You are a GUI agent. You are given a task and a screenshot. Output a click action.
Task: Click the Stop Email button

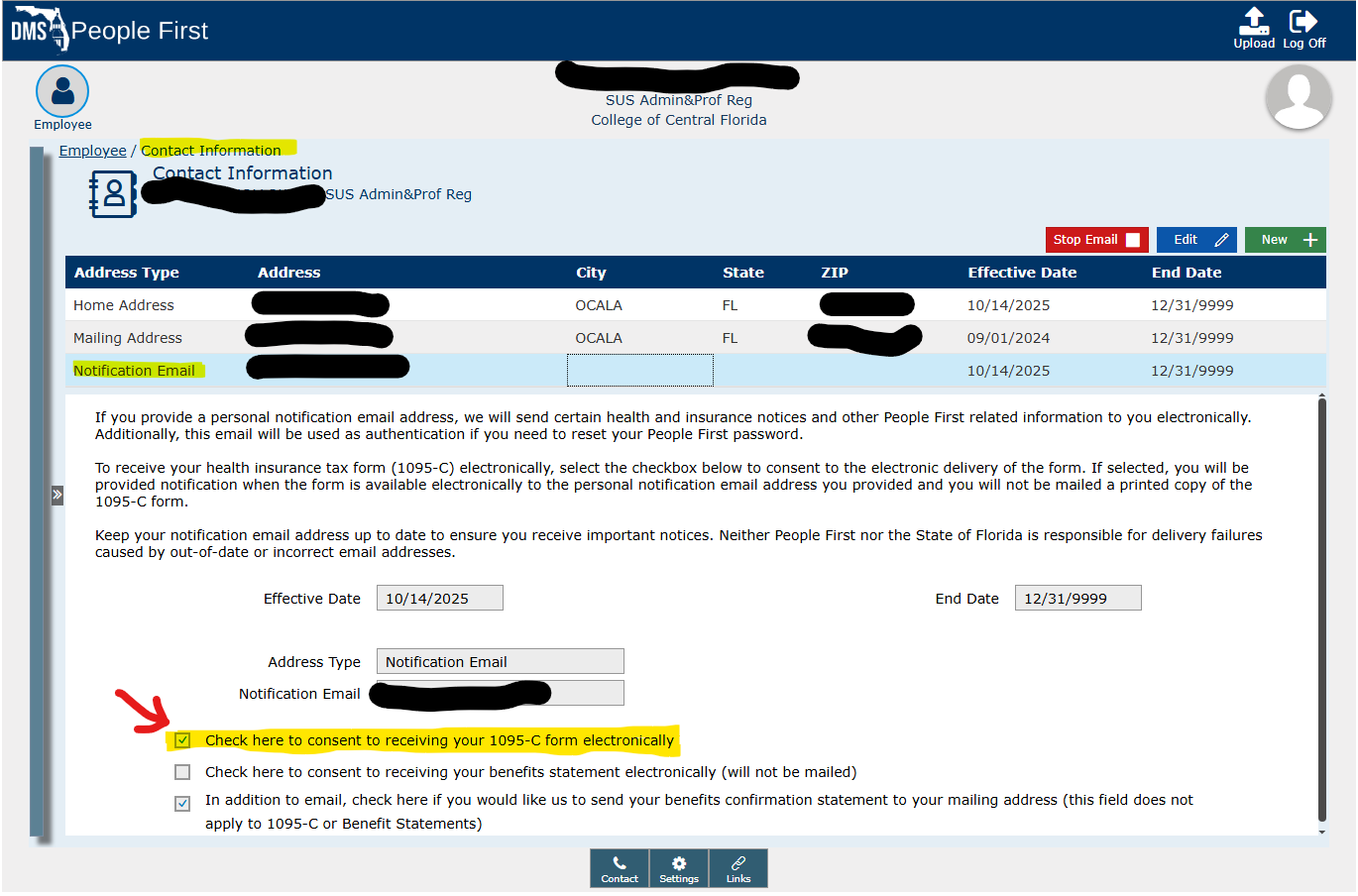point(1096,240)
